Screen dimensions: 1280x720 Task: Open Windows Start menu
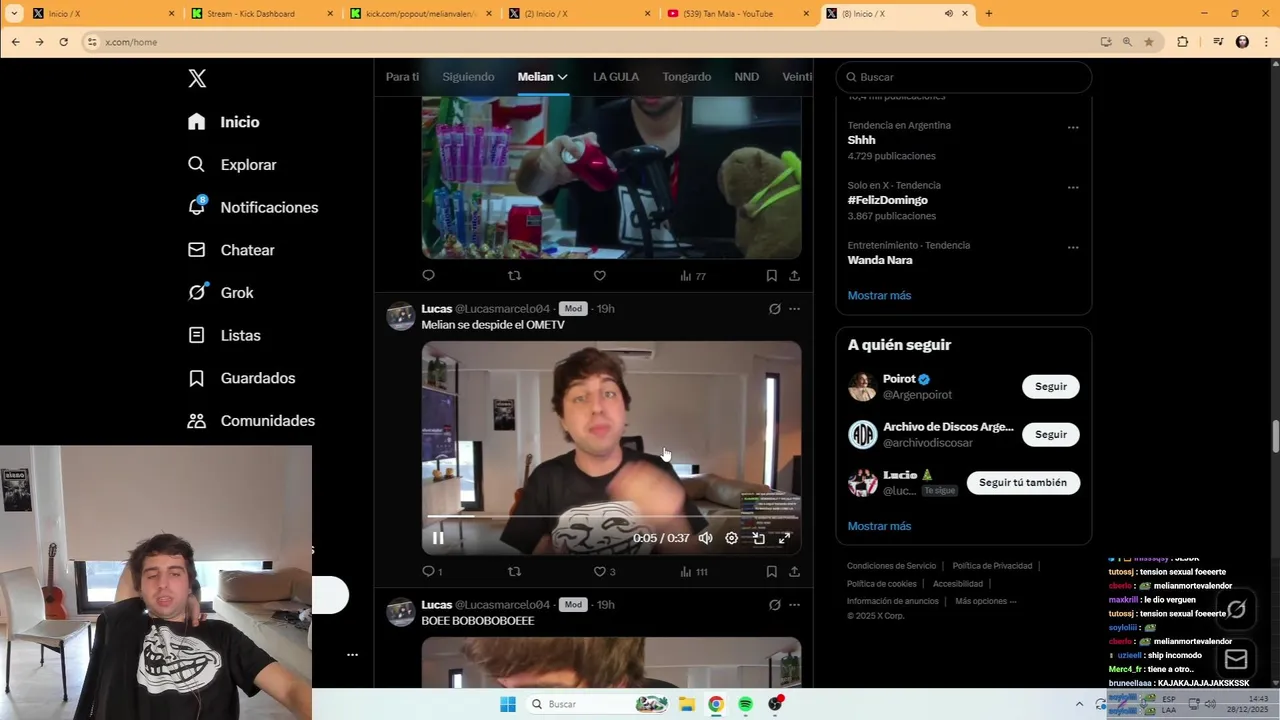pos(508,704)
